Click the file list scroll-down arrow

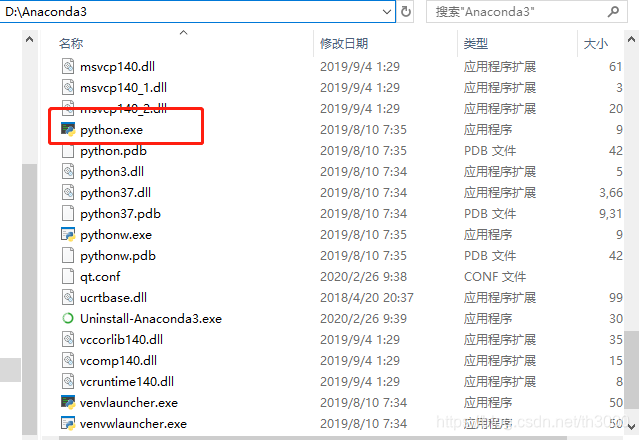pos(631,427)
